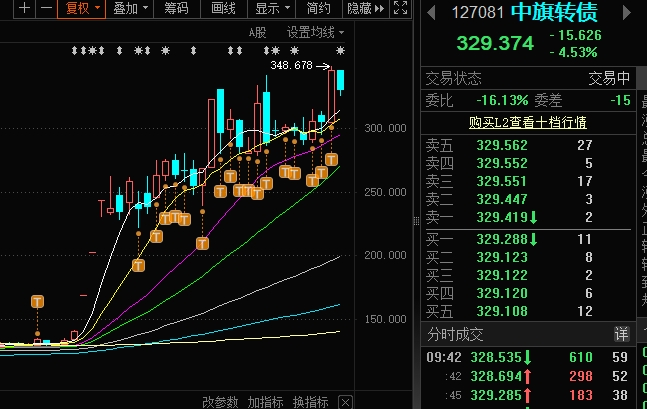Go to next security arrow
The height and width of the screenshot is (409, 647).
pyautogui.click(x=626, y=13)
